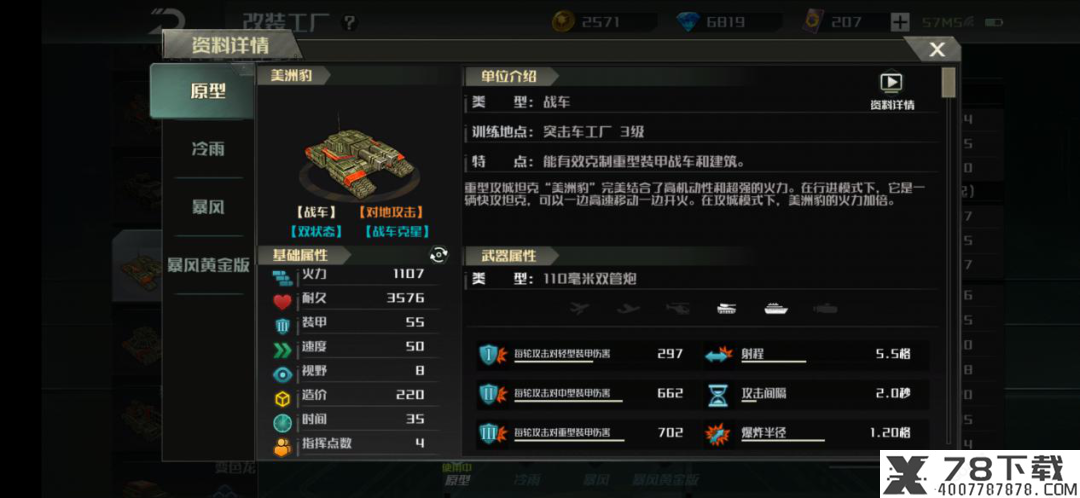Switch to the 冷雨 variant tab
This screenshot has width=1080, height=498.
pos(208,149)
